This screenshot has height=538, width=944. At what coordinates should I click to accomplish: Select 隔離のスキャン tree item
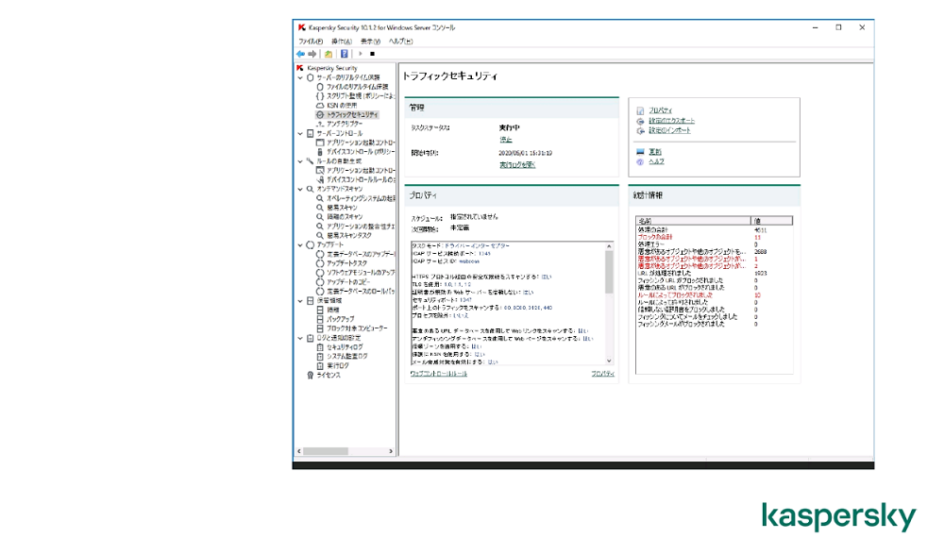point(344,217)
